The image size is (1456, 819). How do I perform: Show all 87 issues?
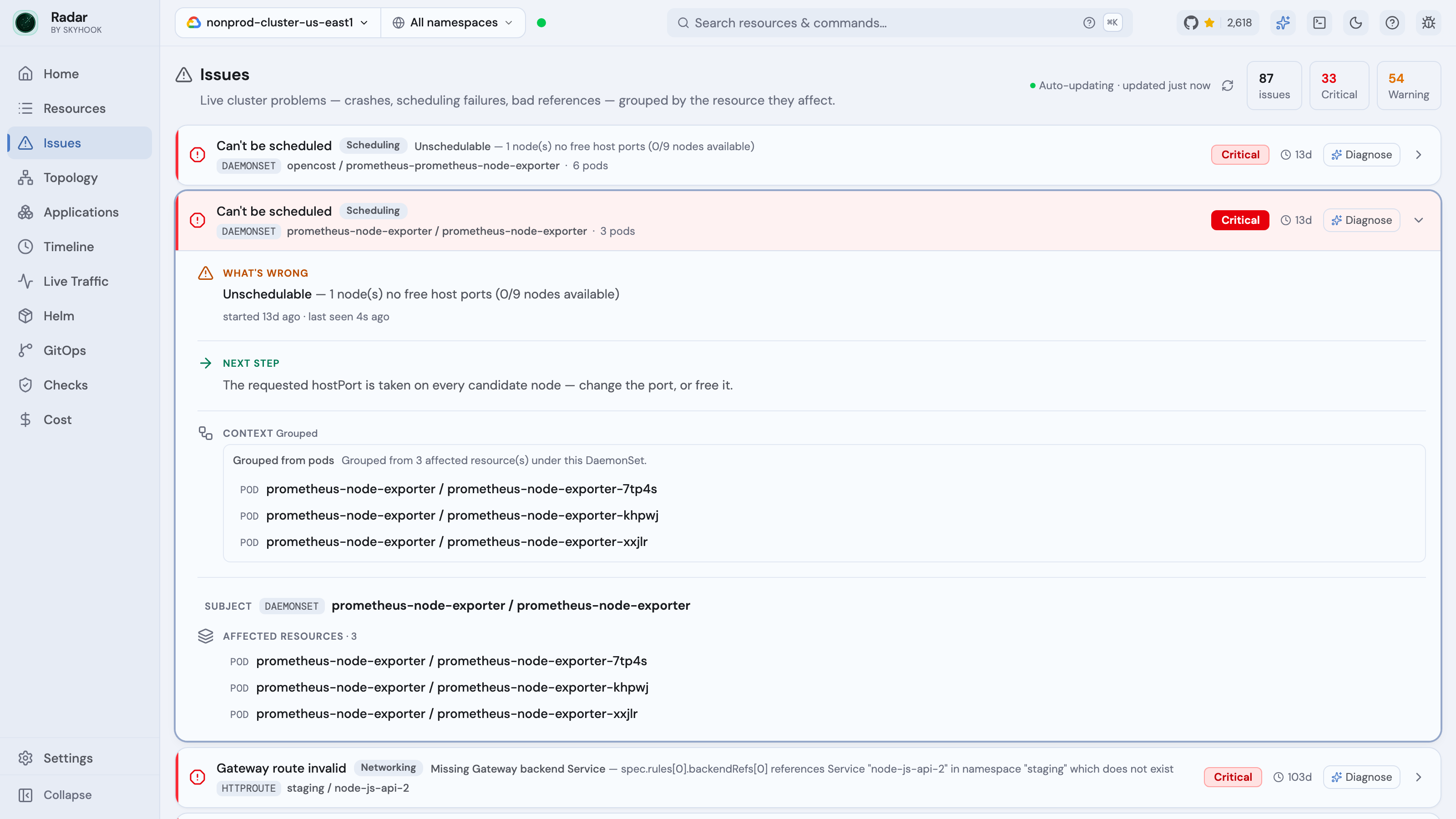[x=1274, y=86]
